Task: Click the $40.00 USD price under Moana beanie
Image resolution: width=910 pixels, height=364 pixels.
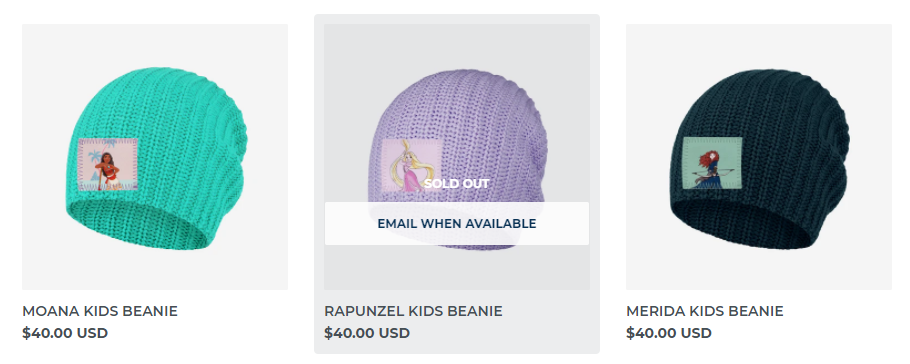Action: click(x=65, y=333)
